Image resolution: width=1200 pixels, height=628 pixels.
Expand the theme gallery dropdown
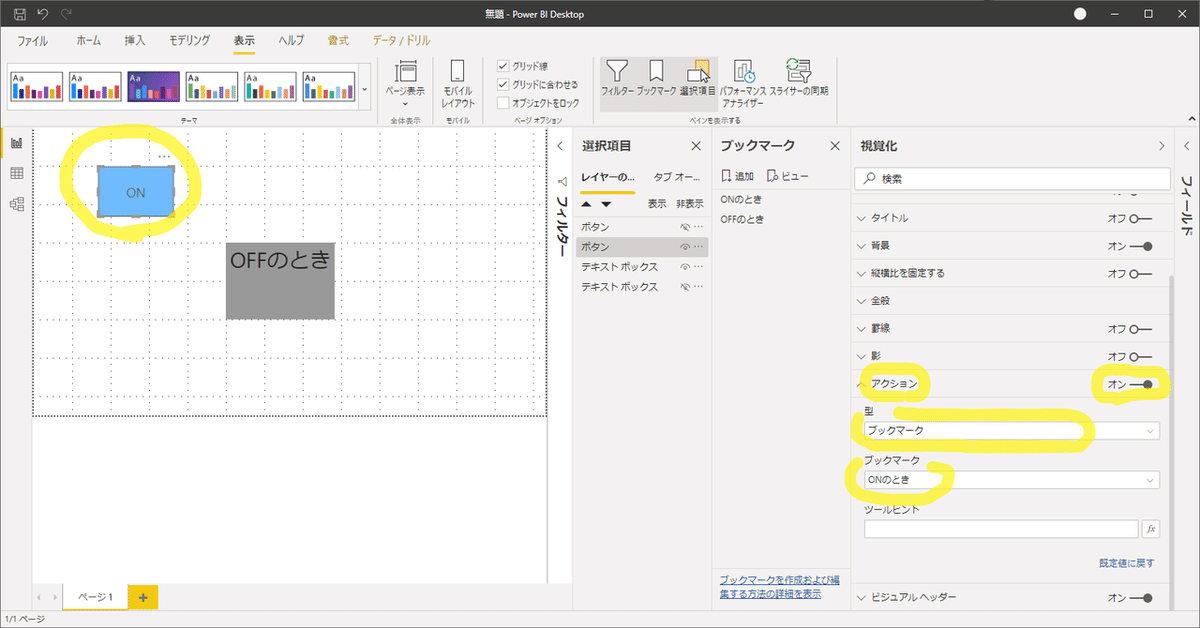click(365, 88)
